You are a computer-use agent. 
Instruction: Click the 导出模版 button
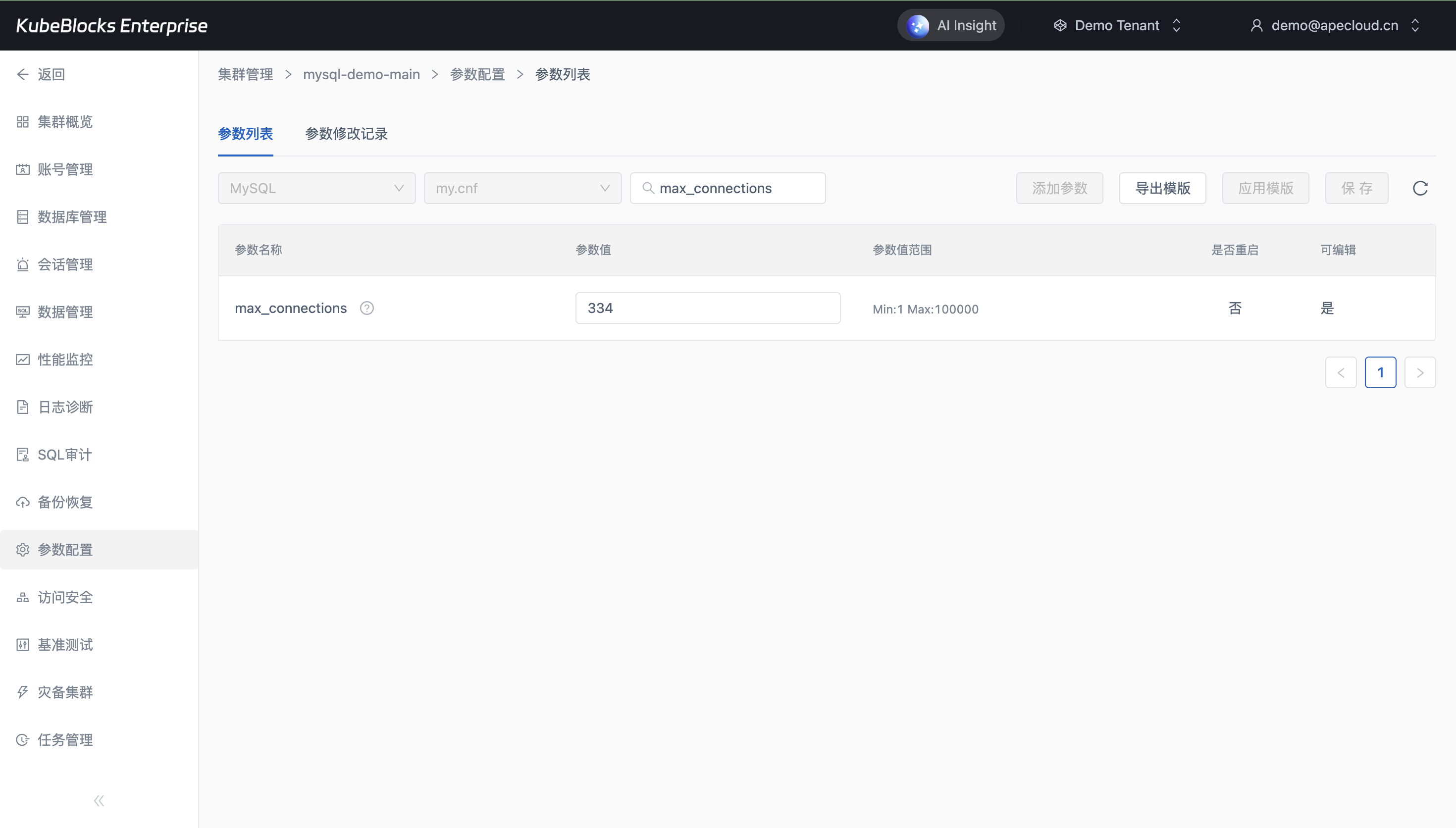pos(1162,188)
